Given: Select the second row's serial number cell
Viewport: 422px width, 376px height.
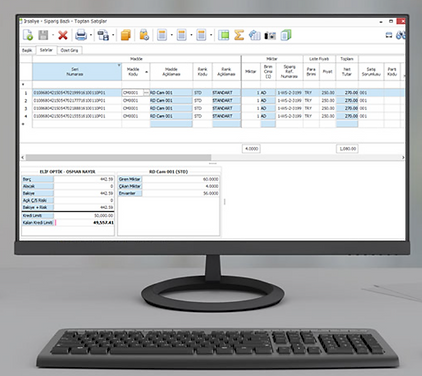Looking at the screenshot, I should 77,100.
